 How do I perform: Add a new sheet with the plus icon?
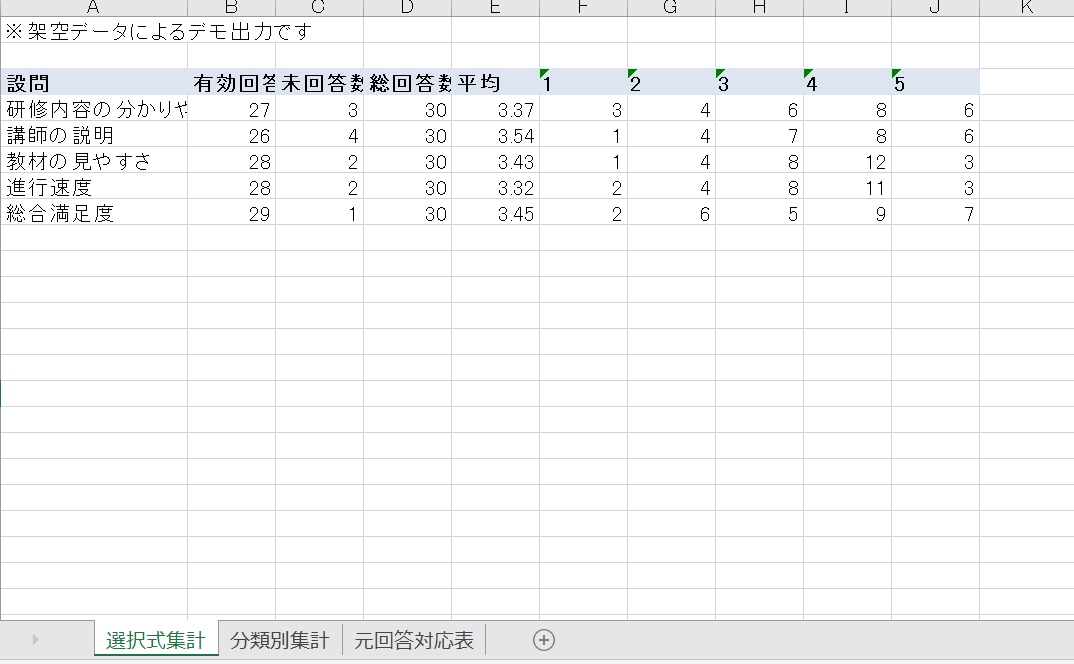click(544, 640)
